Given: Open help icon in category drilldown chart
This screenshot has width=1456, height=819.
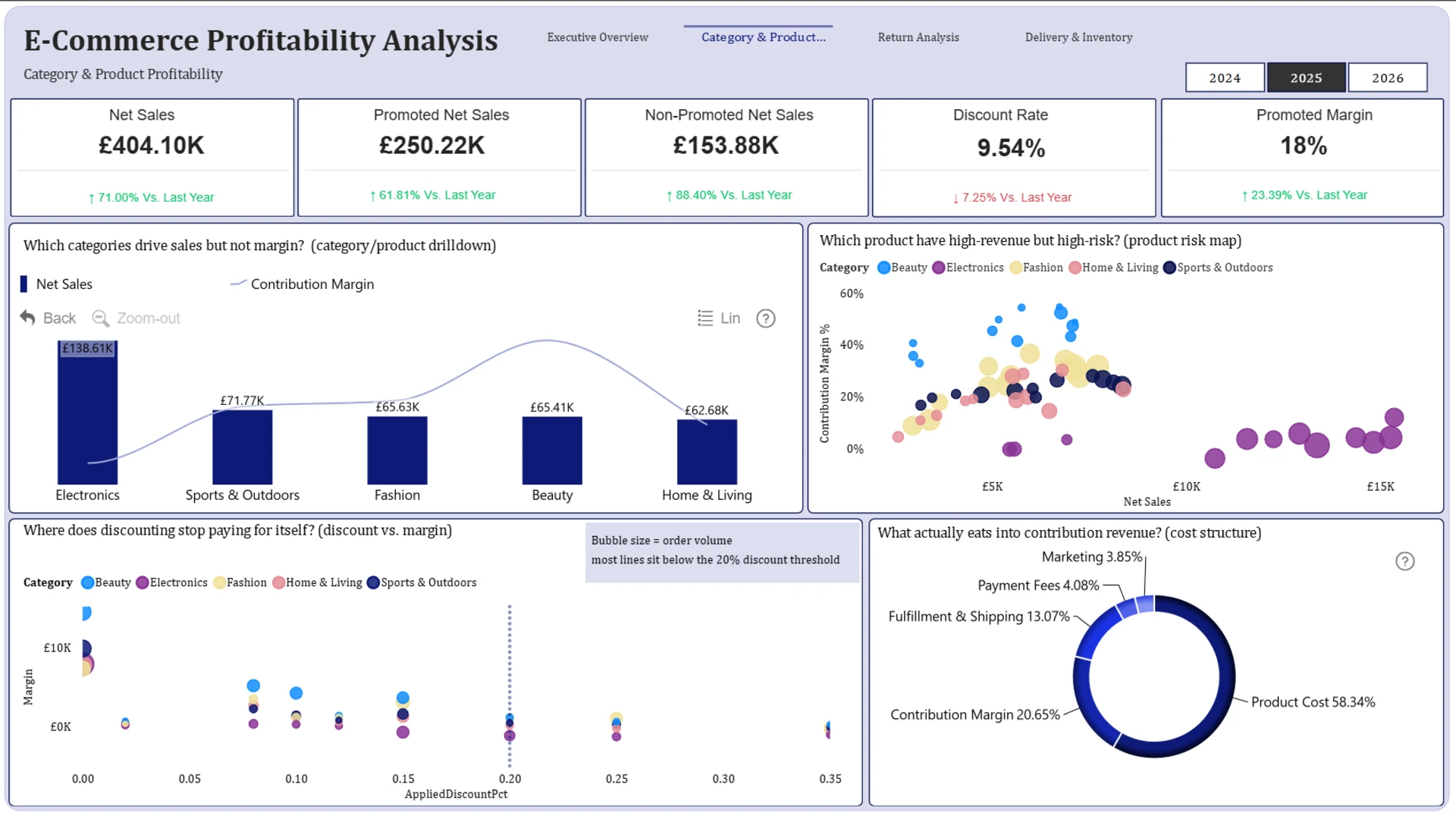Looking at the screenshot, I should point(766,318).
